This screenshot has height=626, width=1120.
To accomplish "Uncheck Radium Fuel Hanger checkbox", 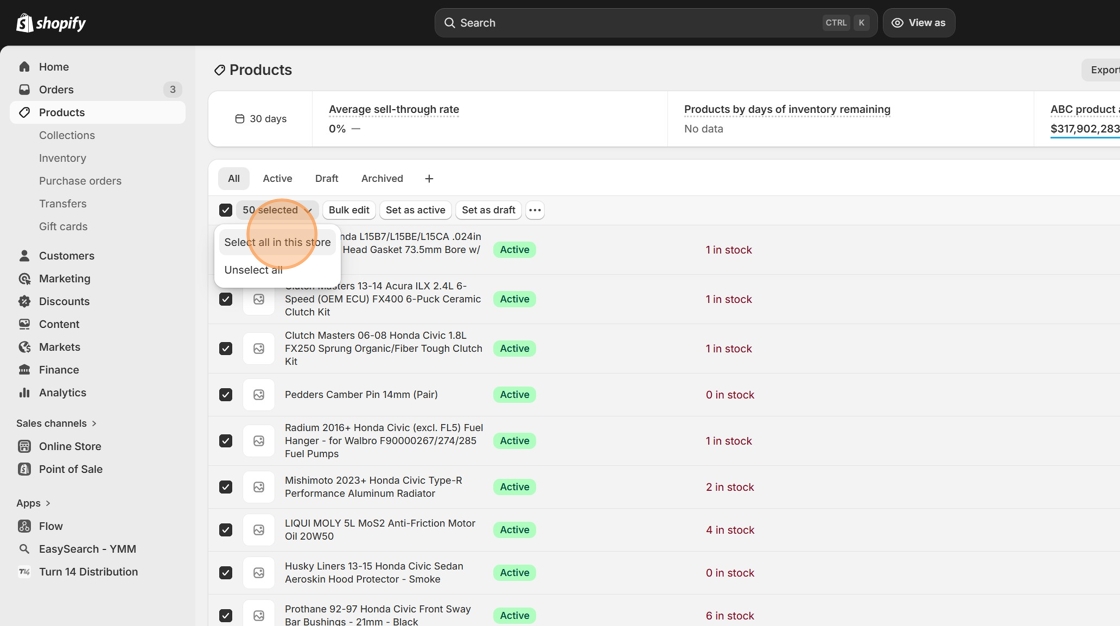I will (x=226, y=441).
